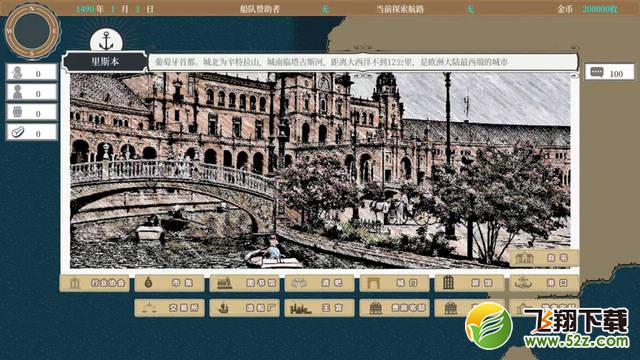This screenshot has height=360, width=640.
Task: Click the barrel supply counter
Action: [31, 113]
